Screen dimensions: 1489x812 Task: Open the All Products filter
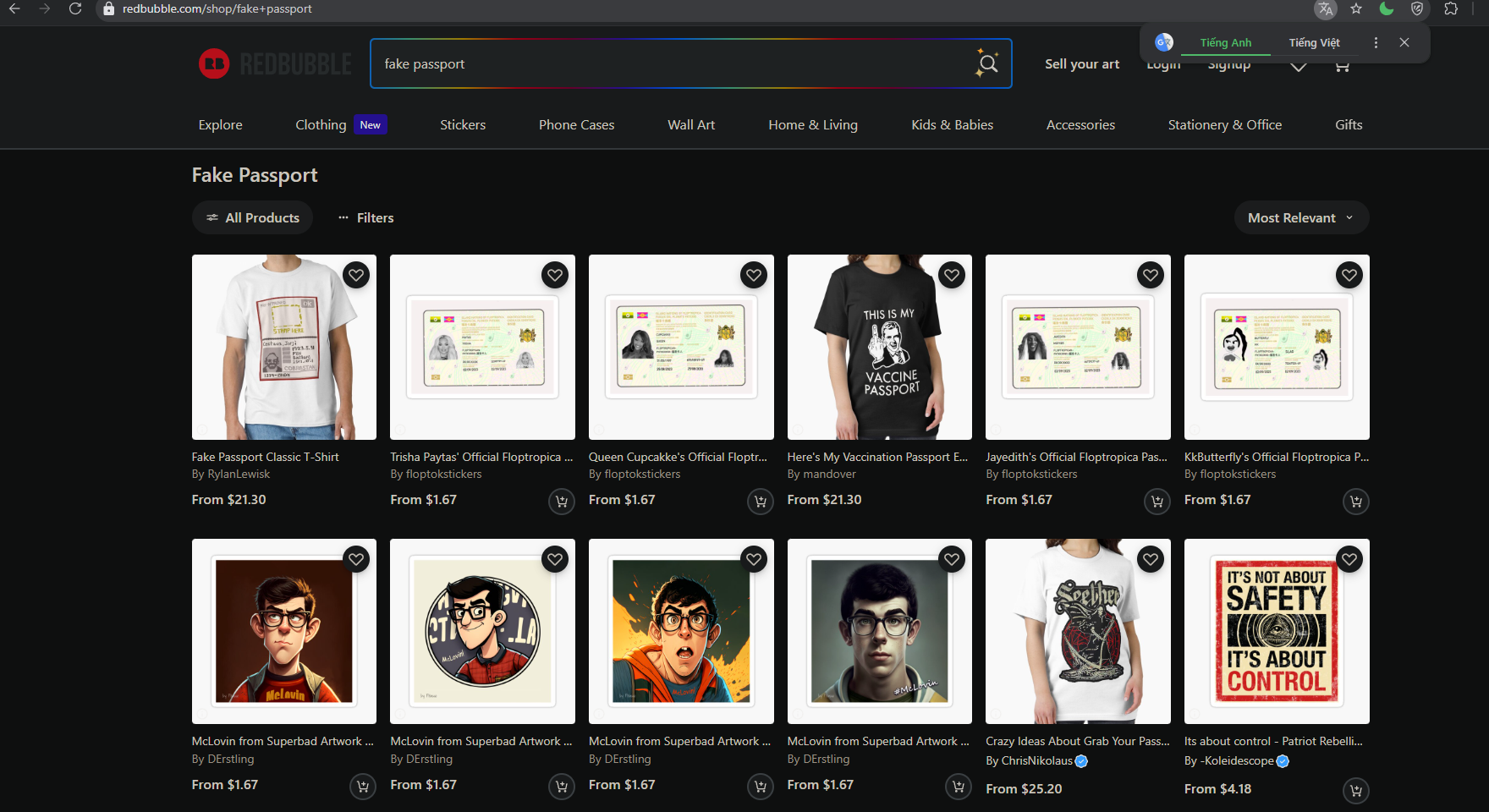[252, 217]
